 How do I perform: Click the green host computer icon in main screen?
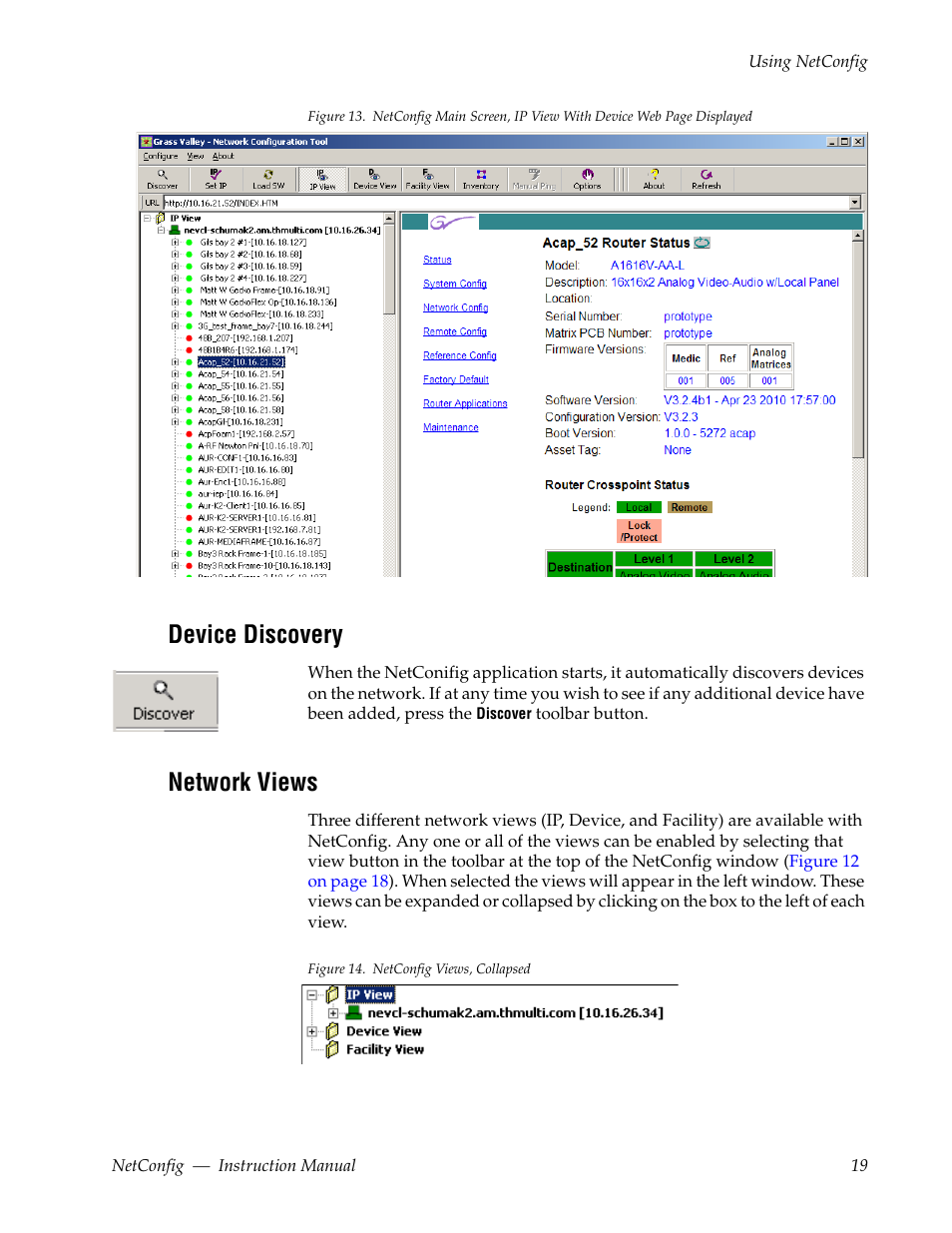(x=175, y=230)
